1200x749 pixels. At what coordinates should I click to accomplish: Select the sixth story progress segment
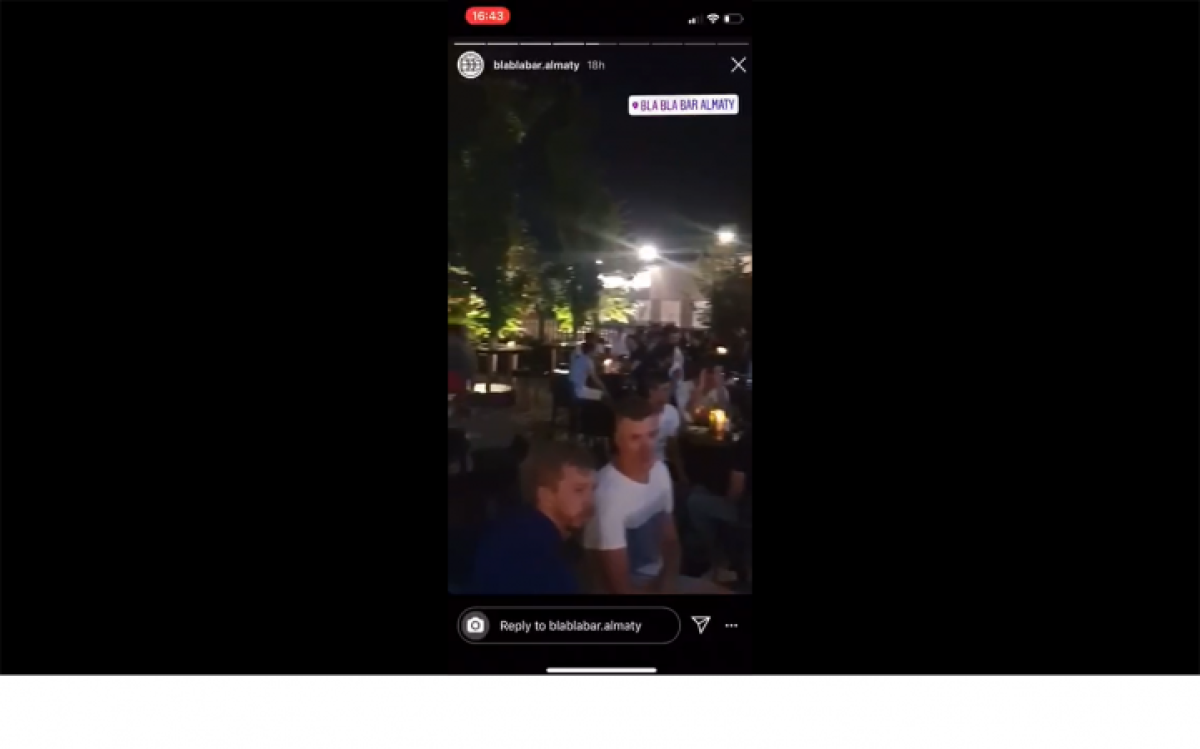[634, 44]
